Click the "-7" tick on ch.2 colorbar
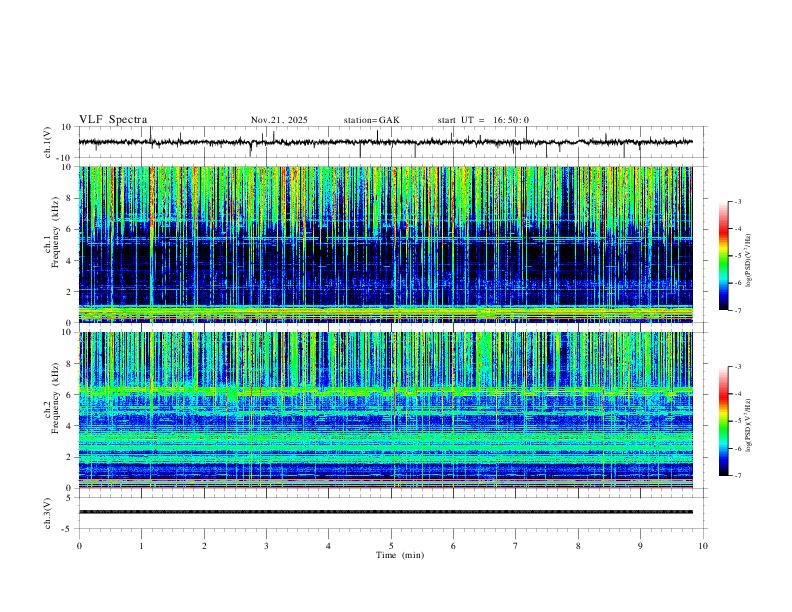The height and width of the screenshot is (612, 792). pos(738,476)
